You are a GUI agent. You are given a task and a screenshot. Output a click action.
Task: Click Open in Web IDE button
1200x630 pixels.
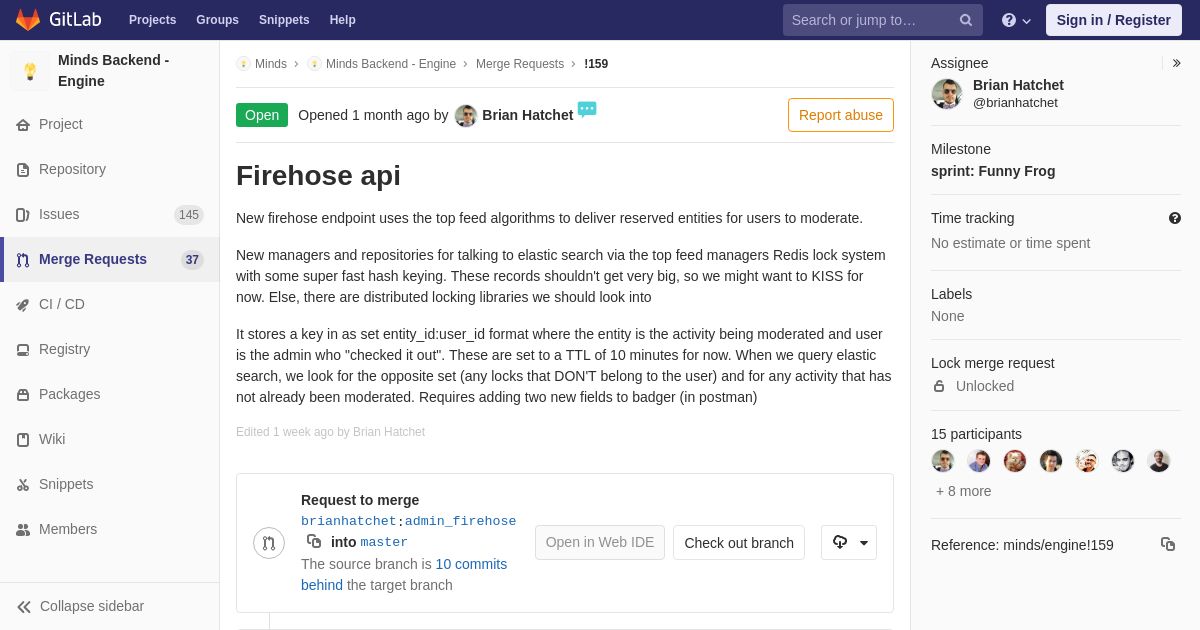(x=600, y=542)
